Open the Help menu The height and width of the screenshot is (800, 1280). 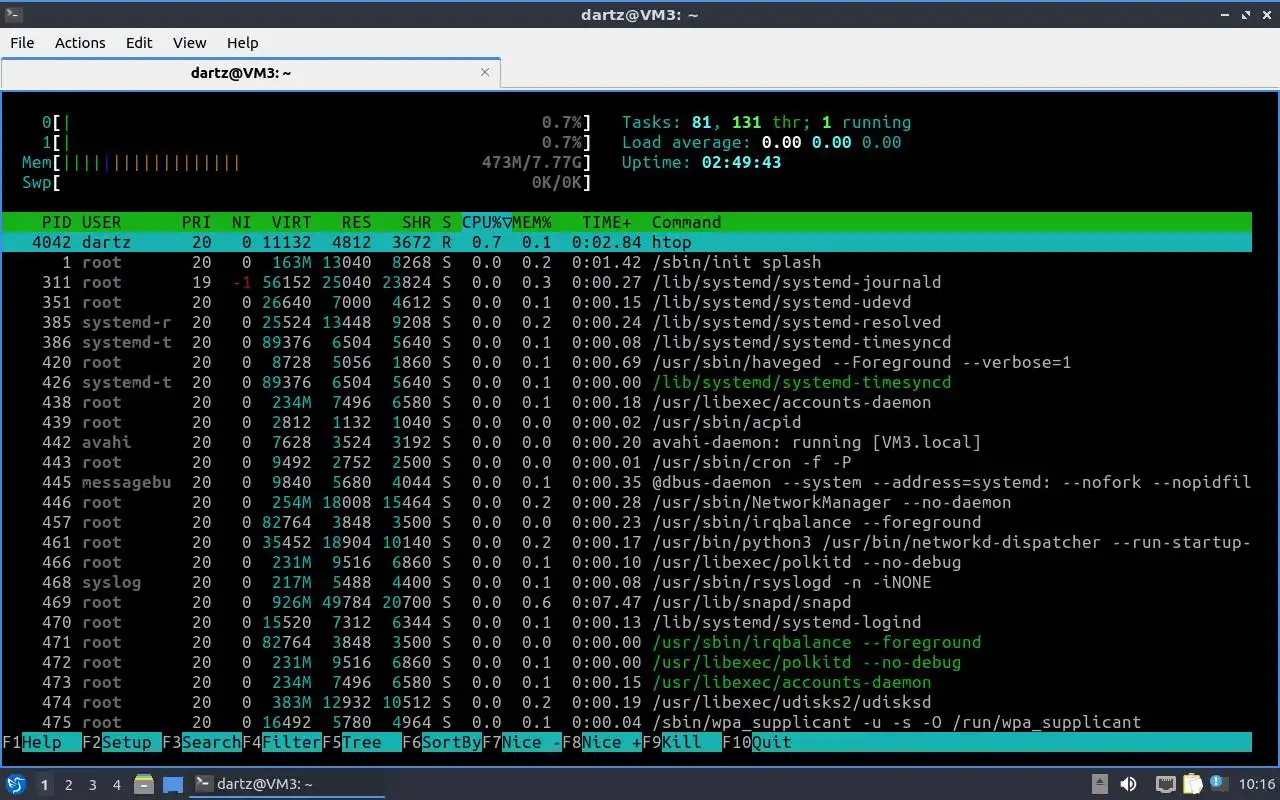tap(242, 42)
